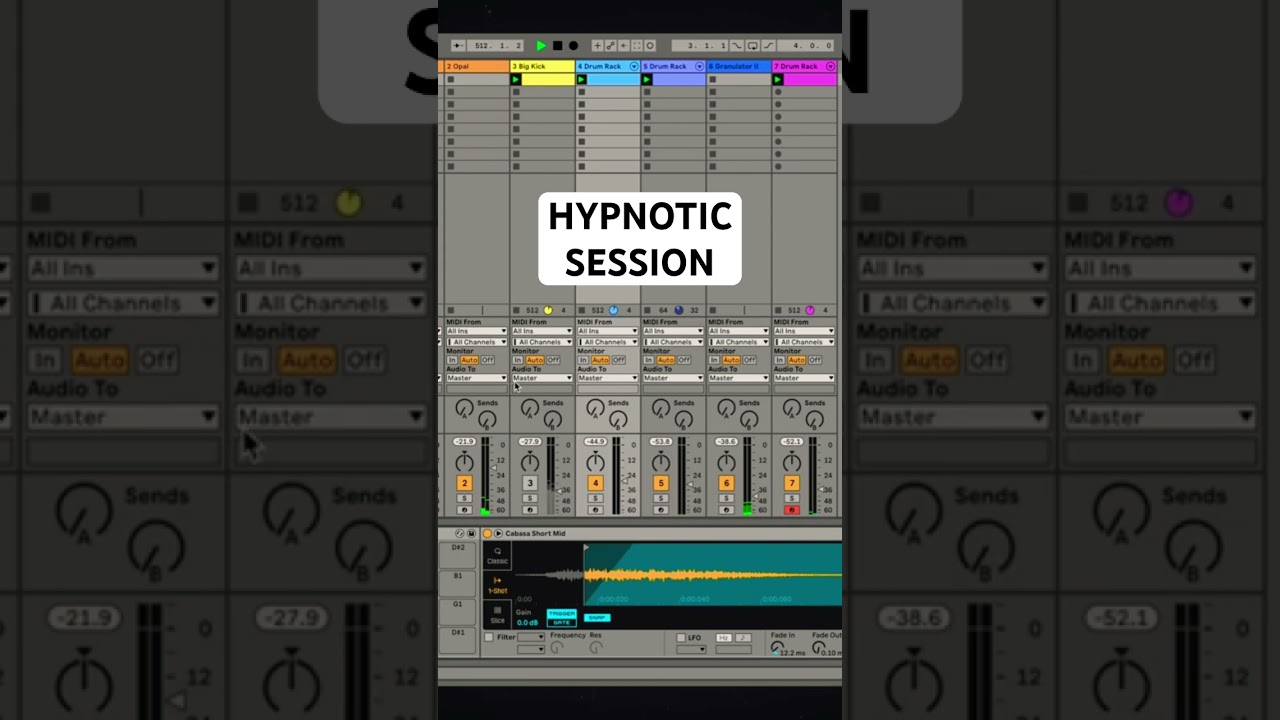Unfold track 7 Drum Rack with its arrow
Screen dimensions: 1280x720
click(x=830, y=66)
